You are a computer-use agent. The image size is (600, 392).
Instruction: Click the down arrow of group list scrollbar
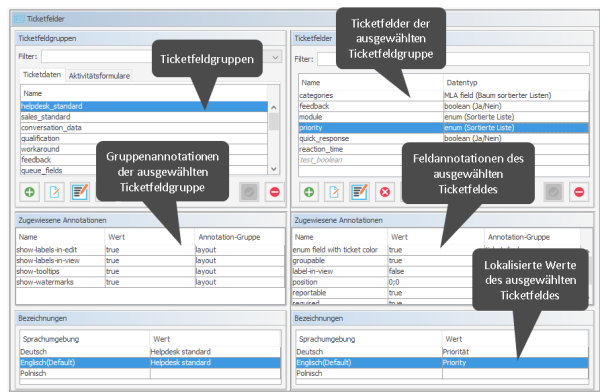click(x=274, y=169)
